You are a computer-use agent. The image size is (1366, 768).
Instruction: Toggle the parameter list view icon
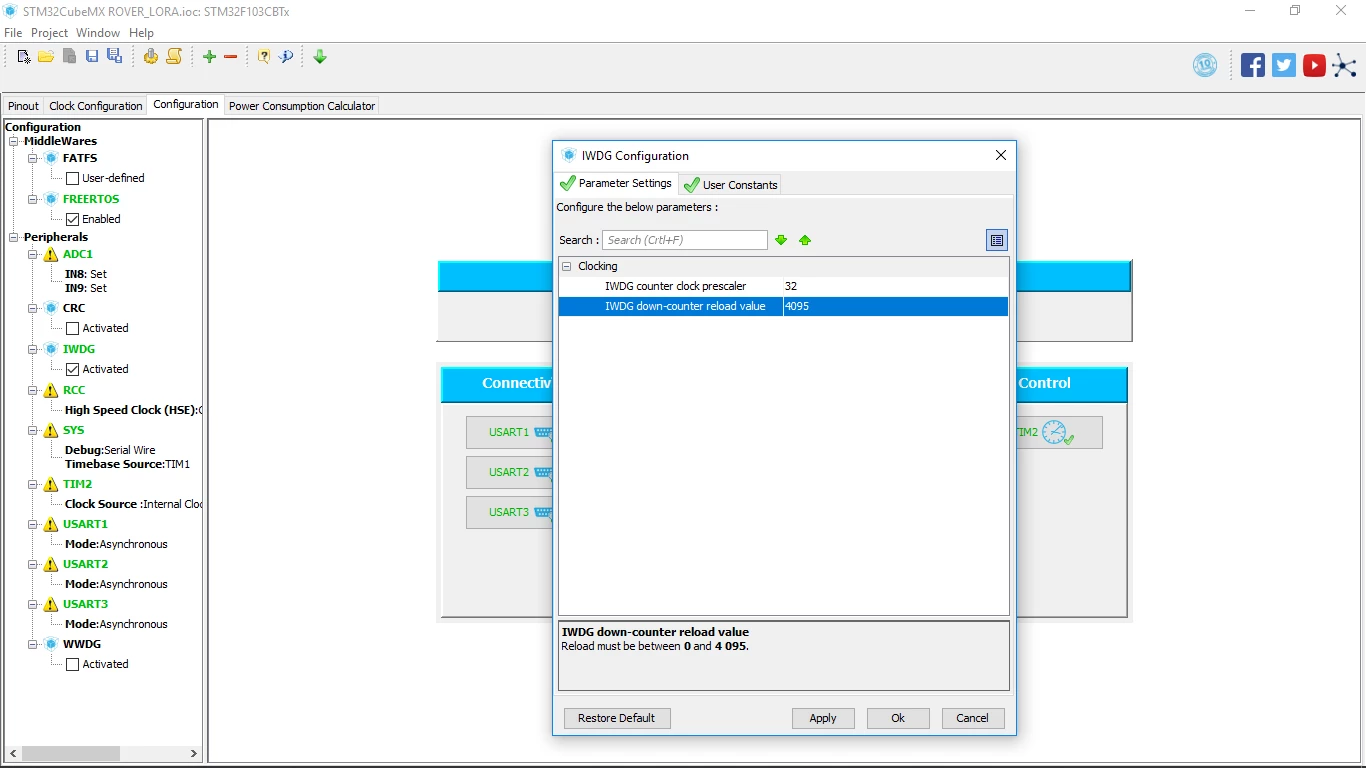click(x=997, y=240)
